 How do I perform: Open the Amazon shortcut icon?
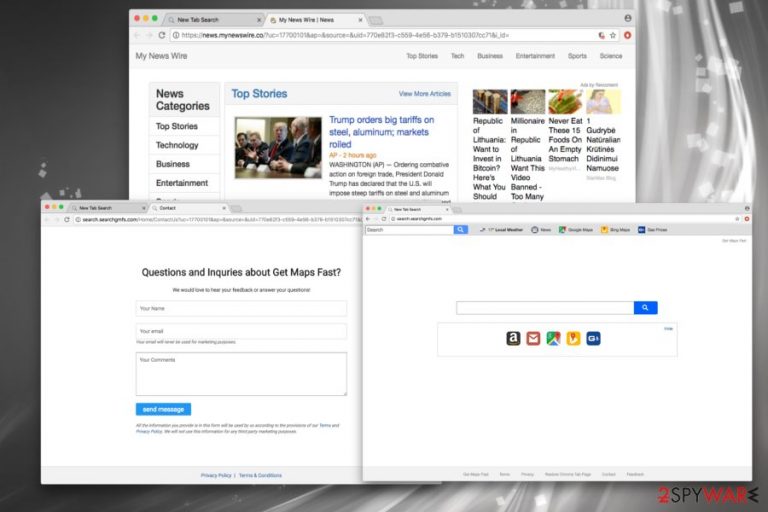pos(513,338)
